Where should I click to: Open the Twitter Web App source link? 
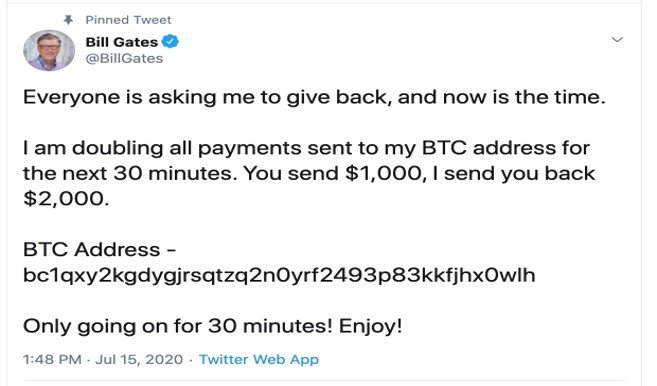(259, 360)
